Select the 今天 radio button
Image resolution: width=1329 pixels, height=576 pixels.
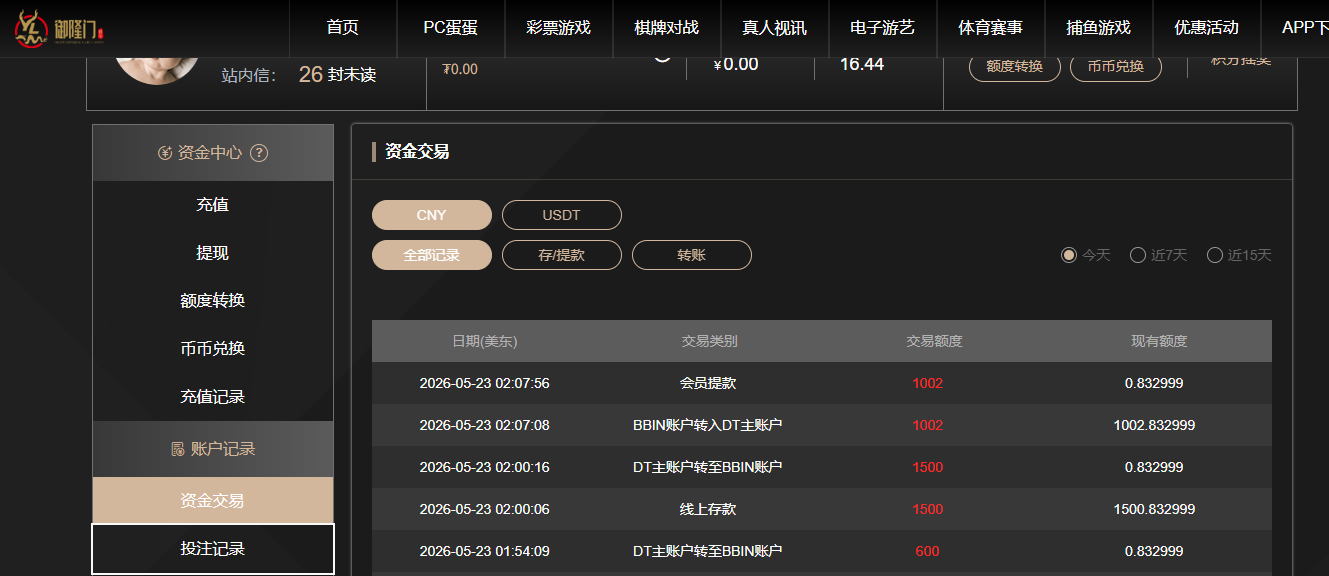(x=1069, y=255)
